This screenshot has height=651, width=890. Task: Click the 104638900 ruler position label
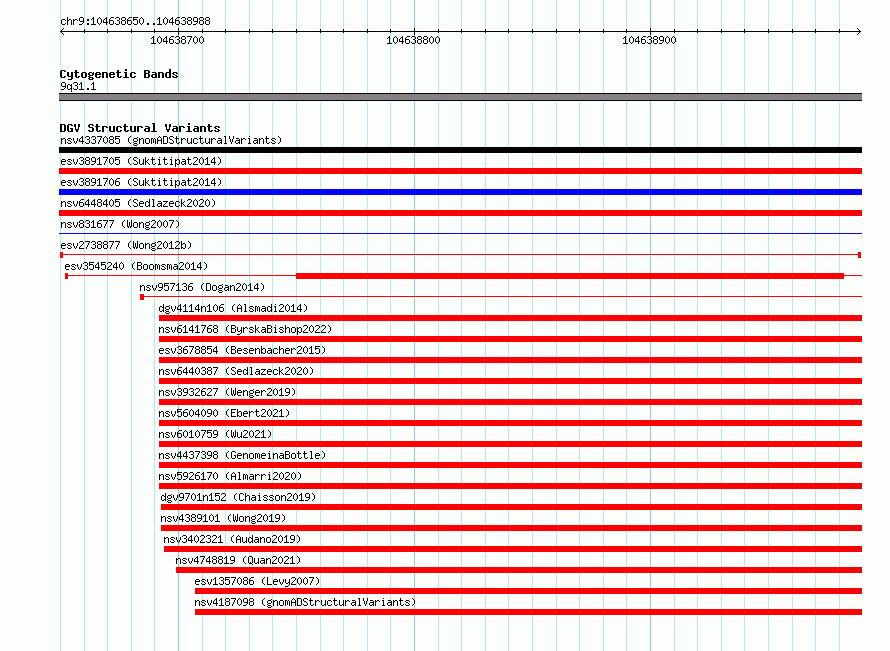coord(649,40)
